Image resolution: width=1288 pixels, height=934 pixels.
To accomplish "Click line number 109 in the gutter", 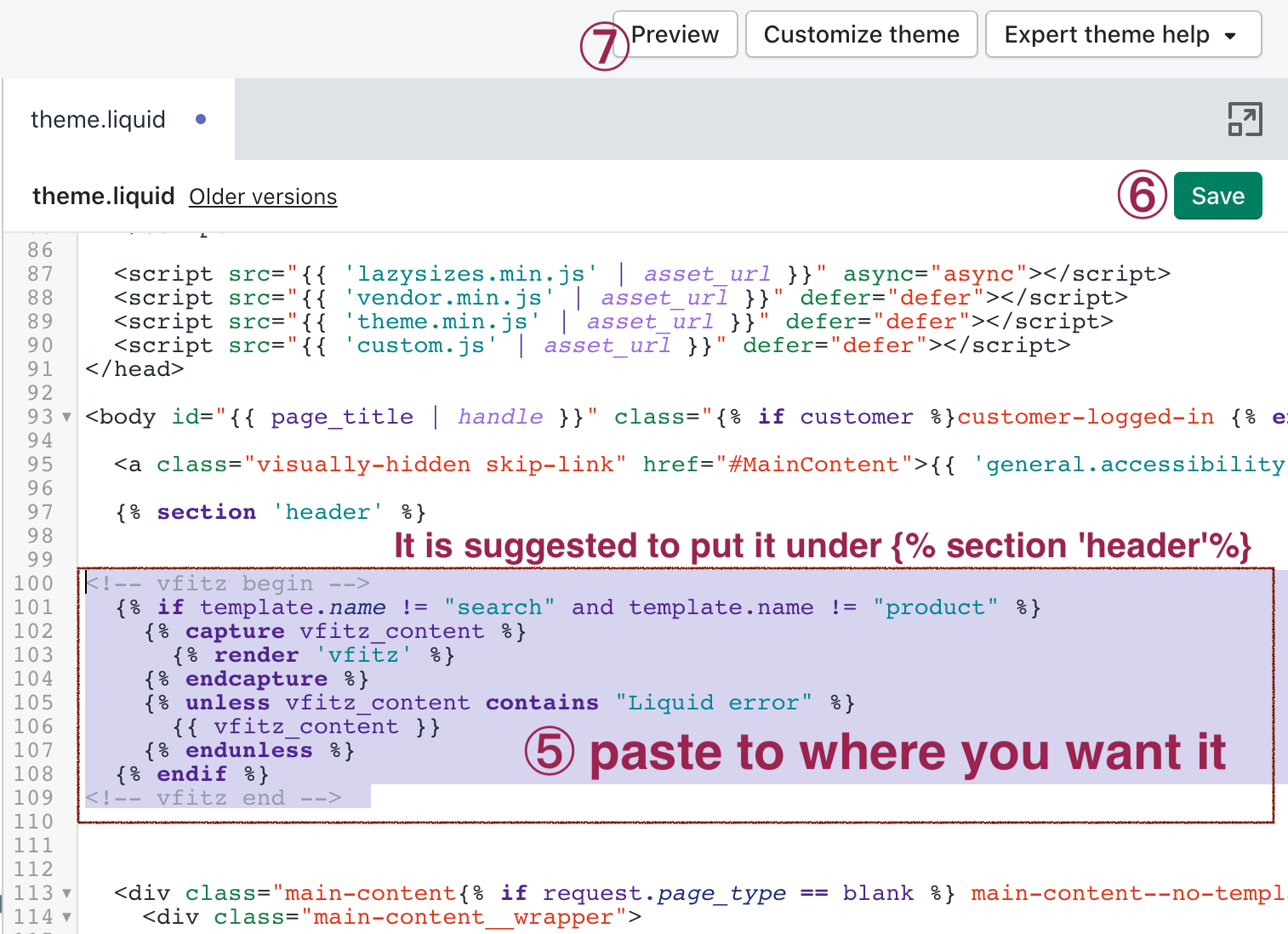I will (x=34, y=798).
